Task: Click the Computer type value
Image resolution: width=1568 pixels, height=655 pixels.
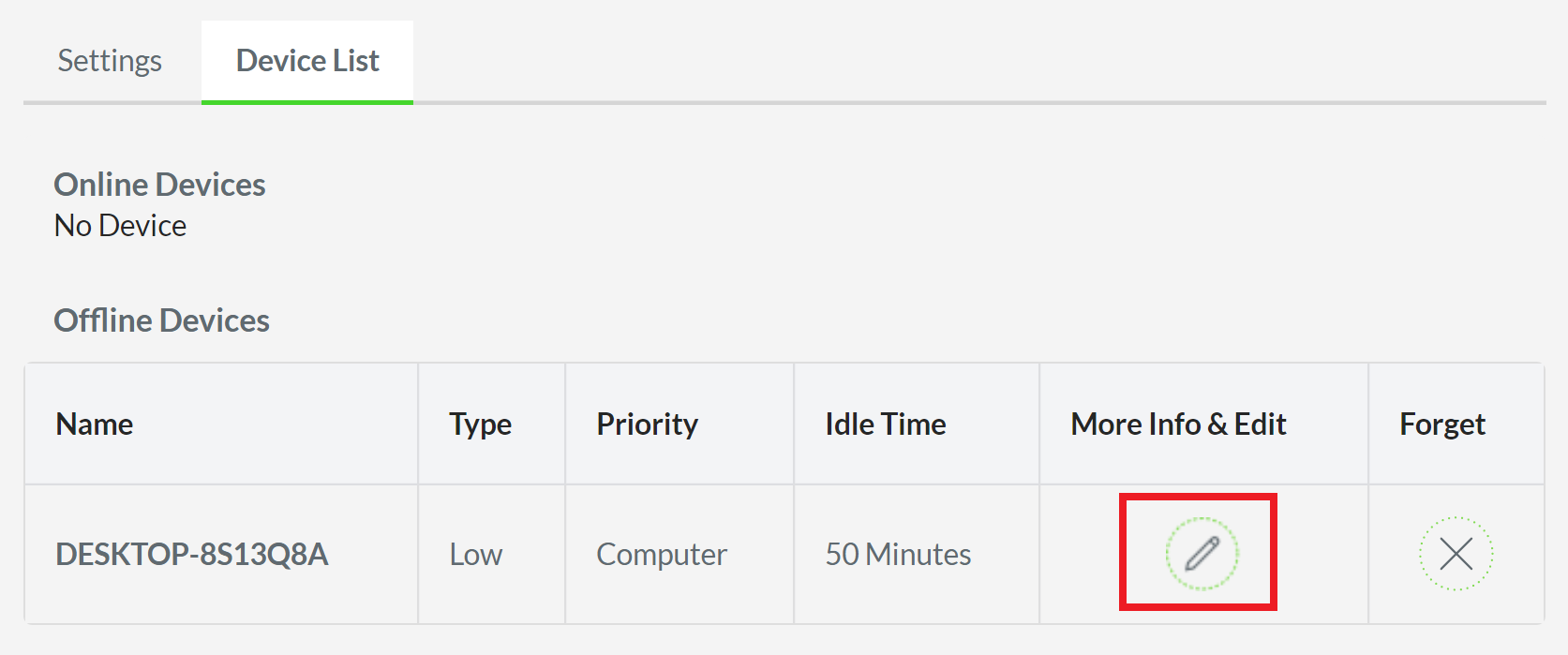Action: click(661, 554)
